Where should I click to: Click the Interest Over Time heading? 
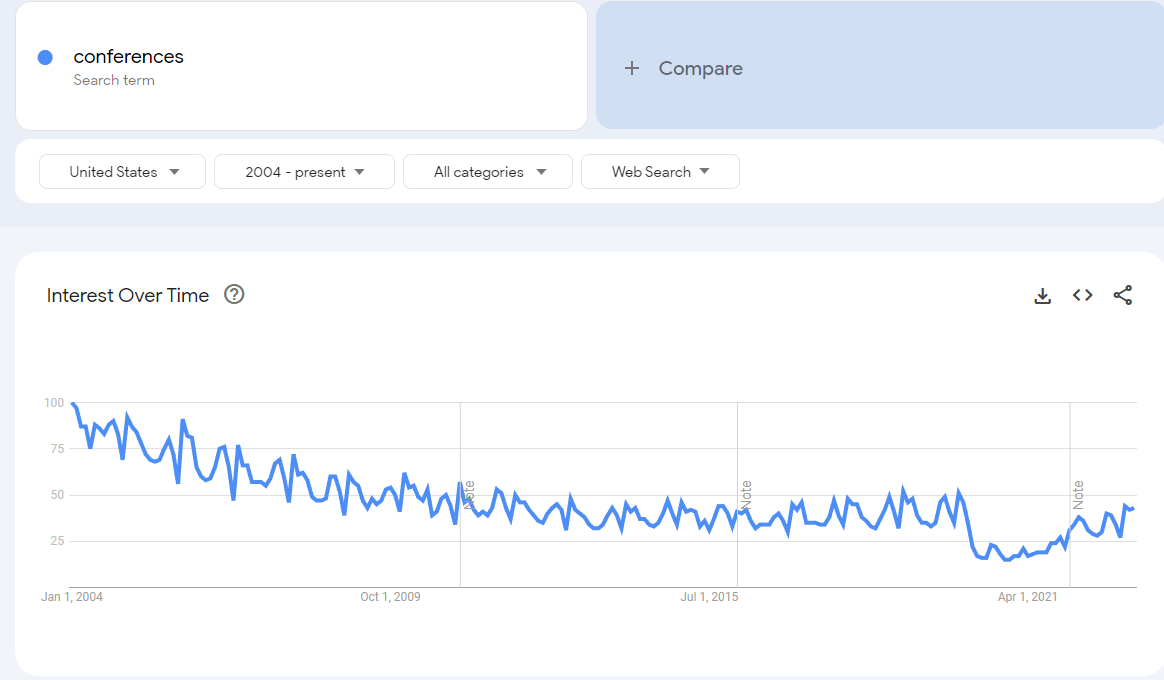[x=128, y=295]
